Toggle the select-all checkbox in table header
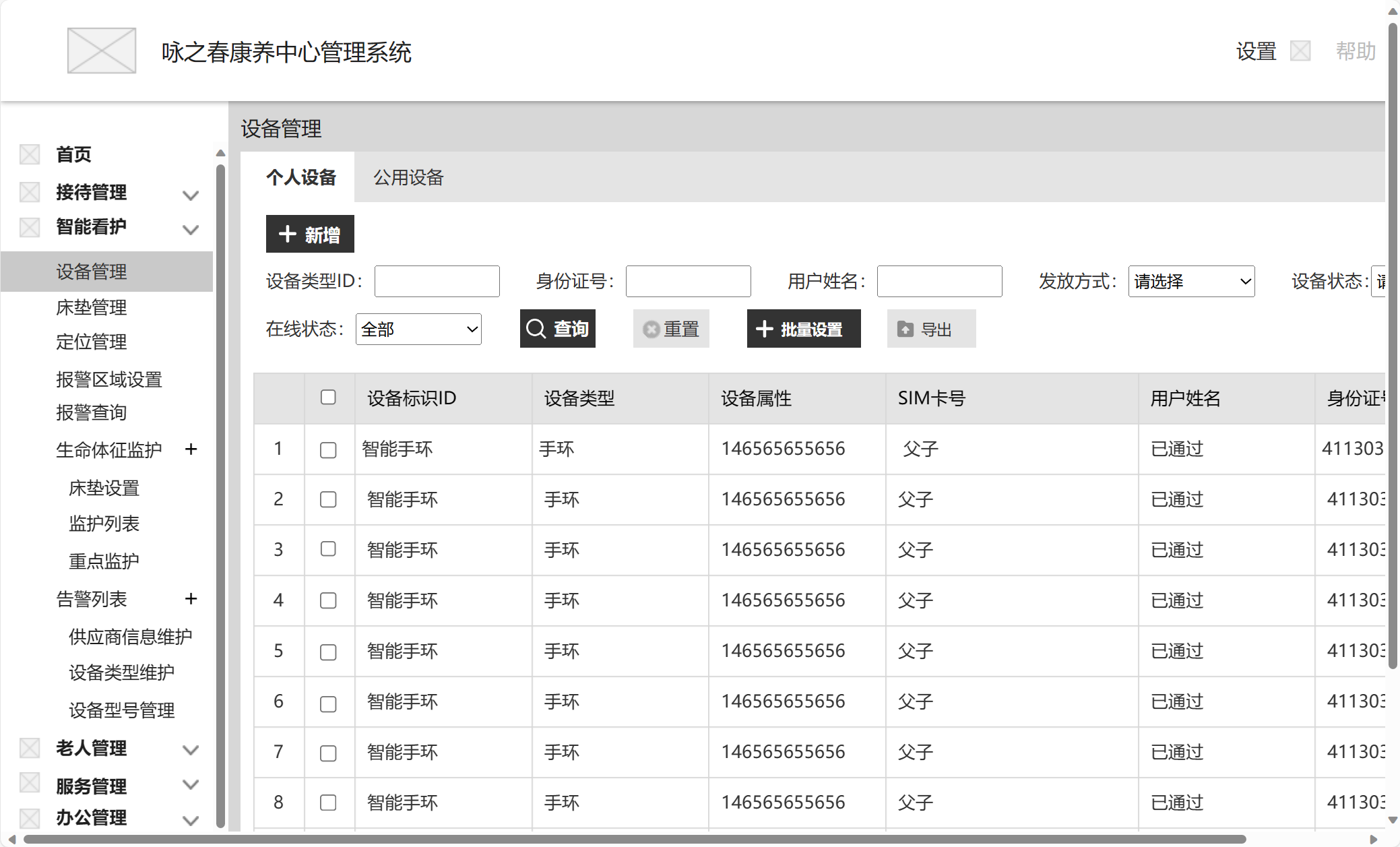Viewport: 1400px width, 847px height. click(x=328, y=397)
